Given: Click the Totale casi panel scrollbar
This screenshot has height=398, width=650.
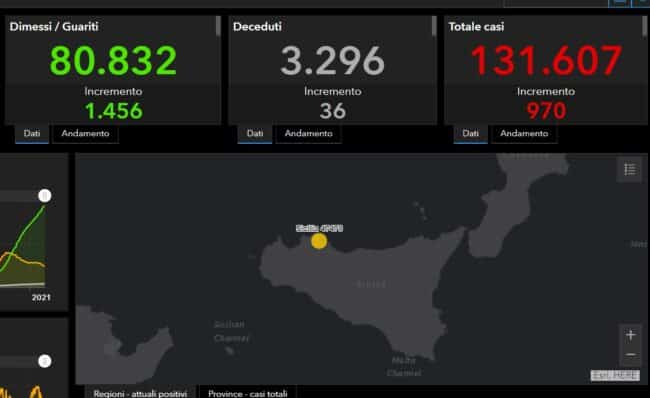Looking at the screenshot, I should point(645,26).
